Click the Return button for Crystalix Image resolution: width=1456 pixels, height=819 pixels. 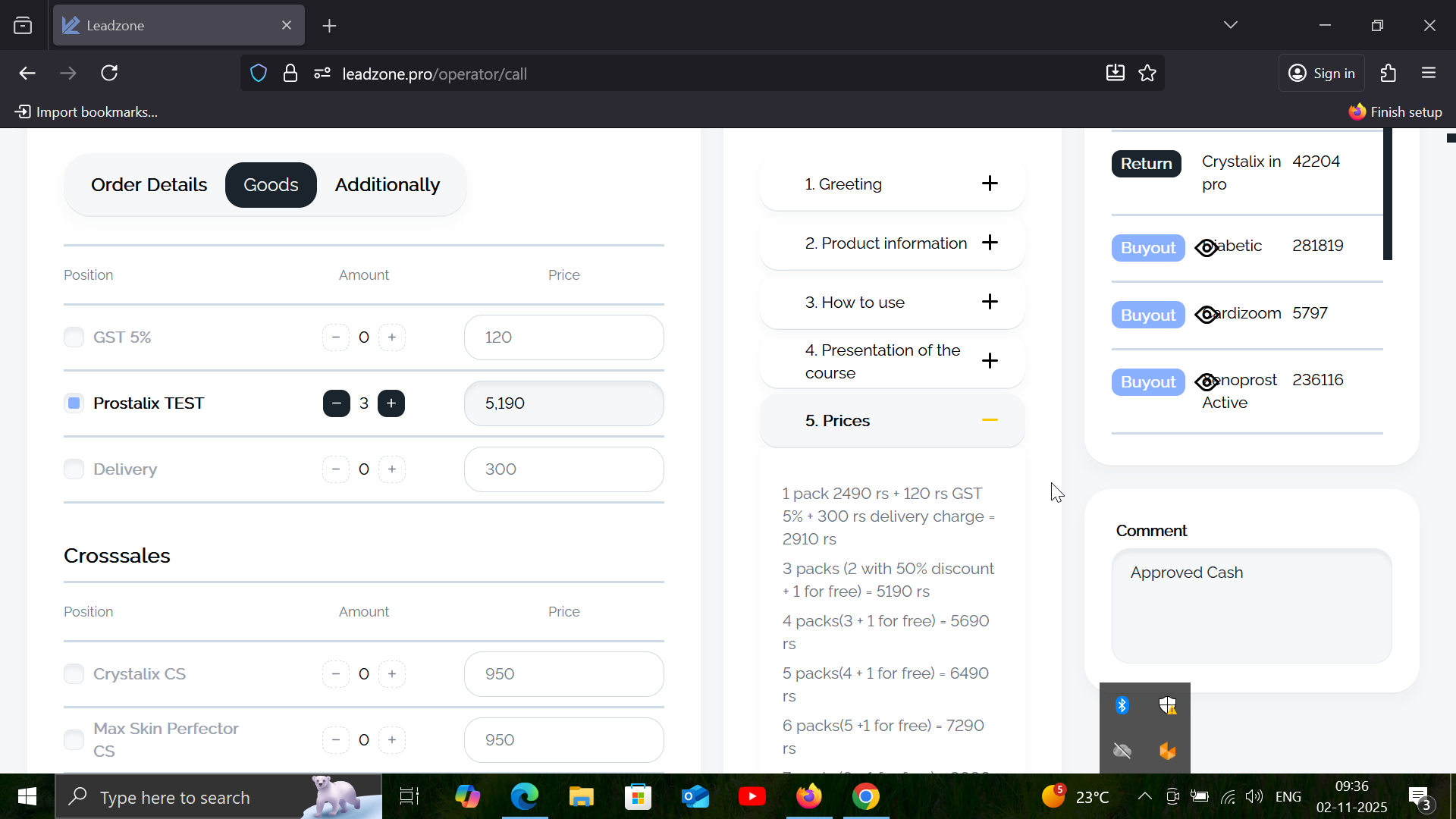[1146, 164]
